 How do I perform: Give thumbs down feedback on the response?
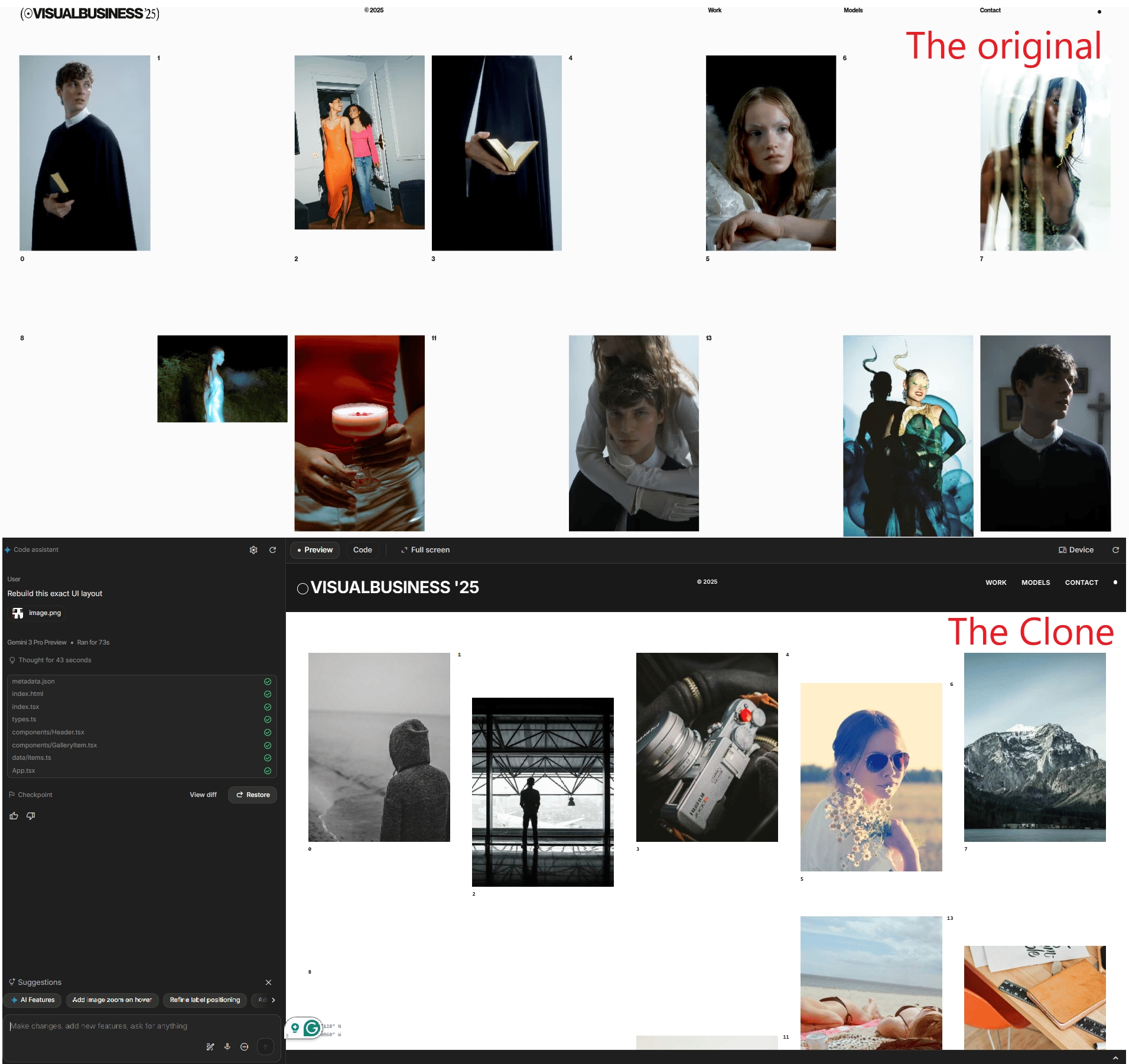[x=30, y=815]
